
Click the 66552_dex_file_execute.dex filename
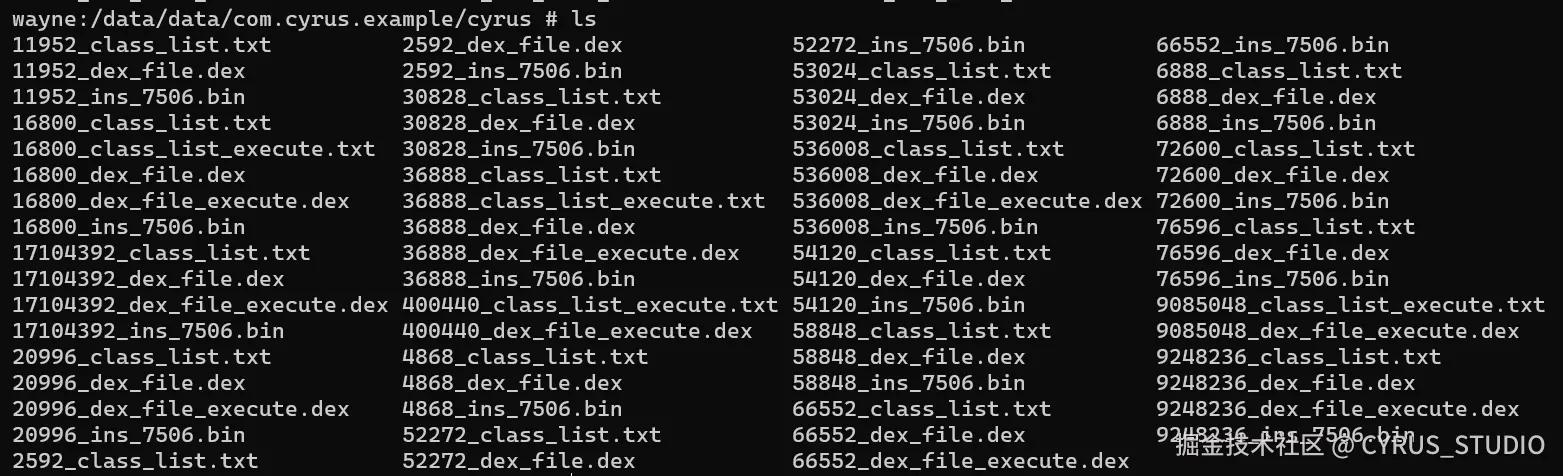point(960,461)
